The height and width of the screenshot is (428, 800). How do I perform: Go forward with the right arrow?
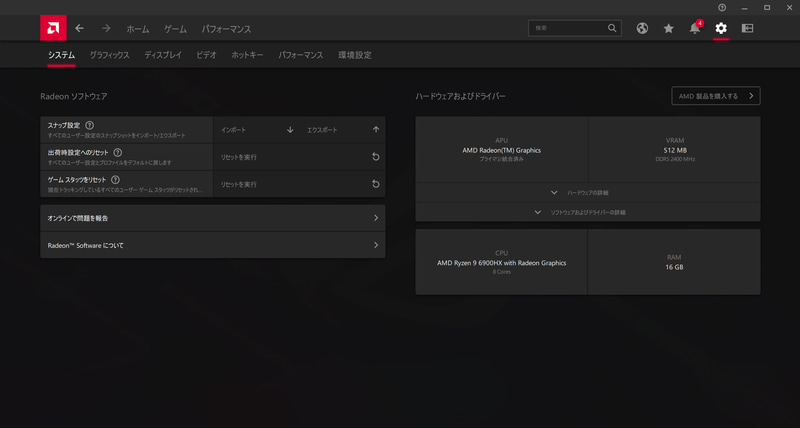pyautogui.click(x=106, y=29)
